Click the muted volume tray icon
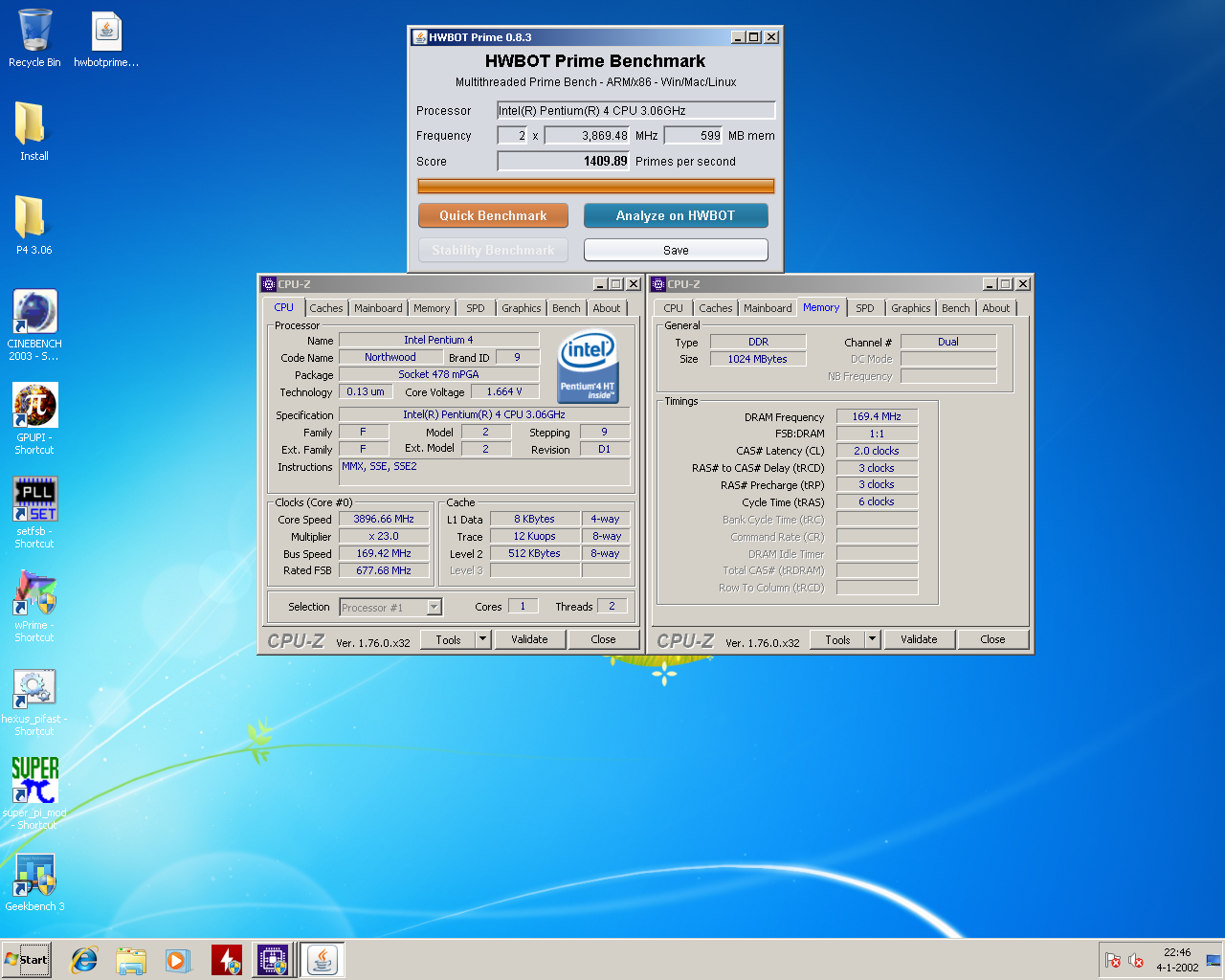The image size is (1225, 980). pyautogui.click(x=1136, y=960)
